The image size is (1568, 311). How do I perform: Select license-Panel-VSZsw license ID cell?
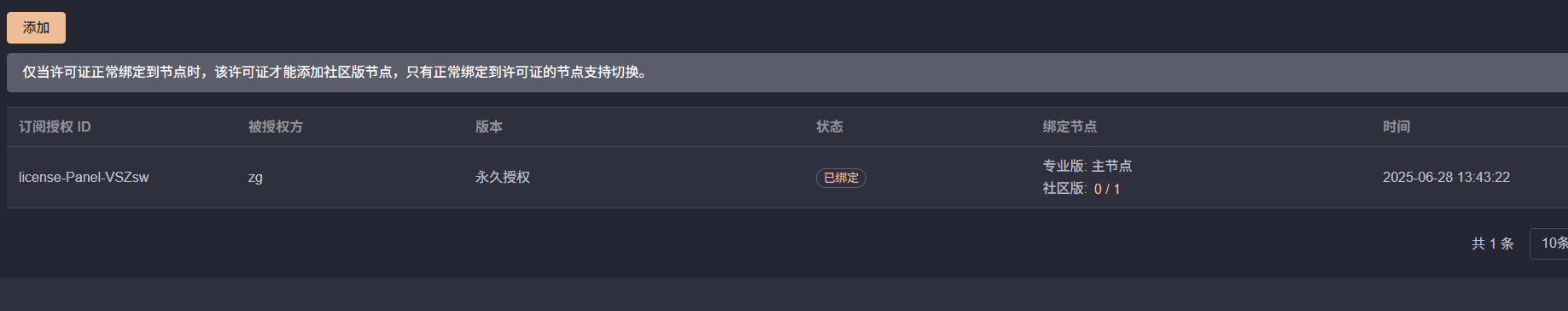[x=84, y=177]
